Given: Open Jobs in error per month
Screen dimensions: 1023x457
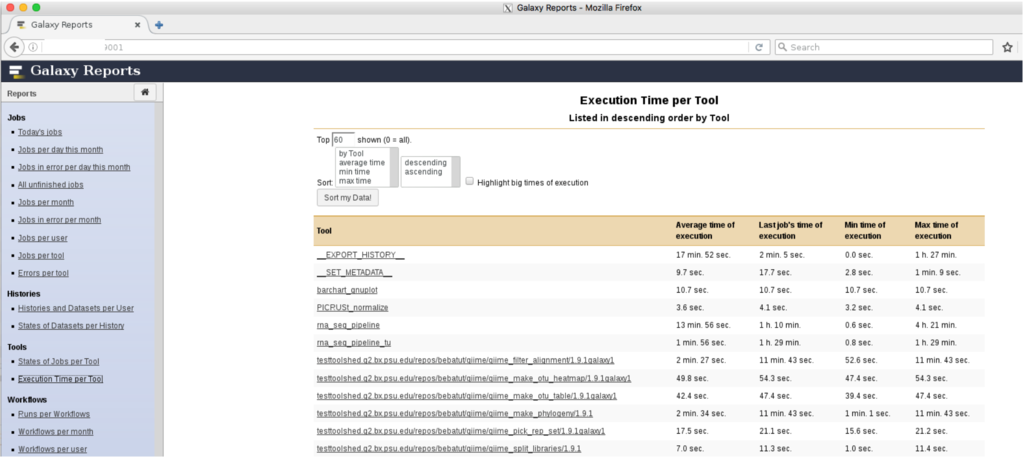Looking at the screenshot, I should point(59,220).
